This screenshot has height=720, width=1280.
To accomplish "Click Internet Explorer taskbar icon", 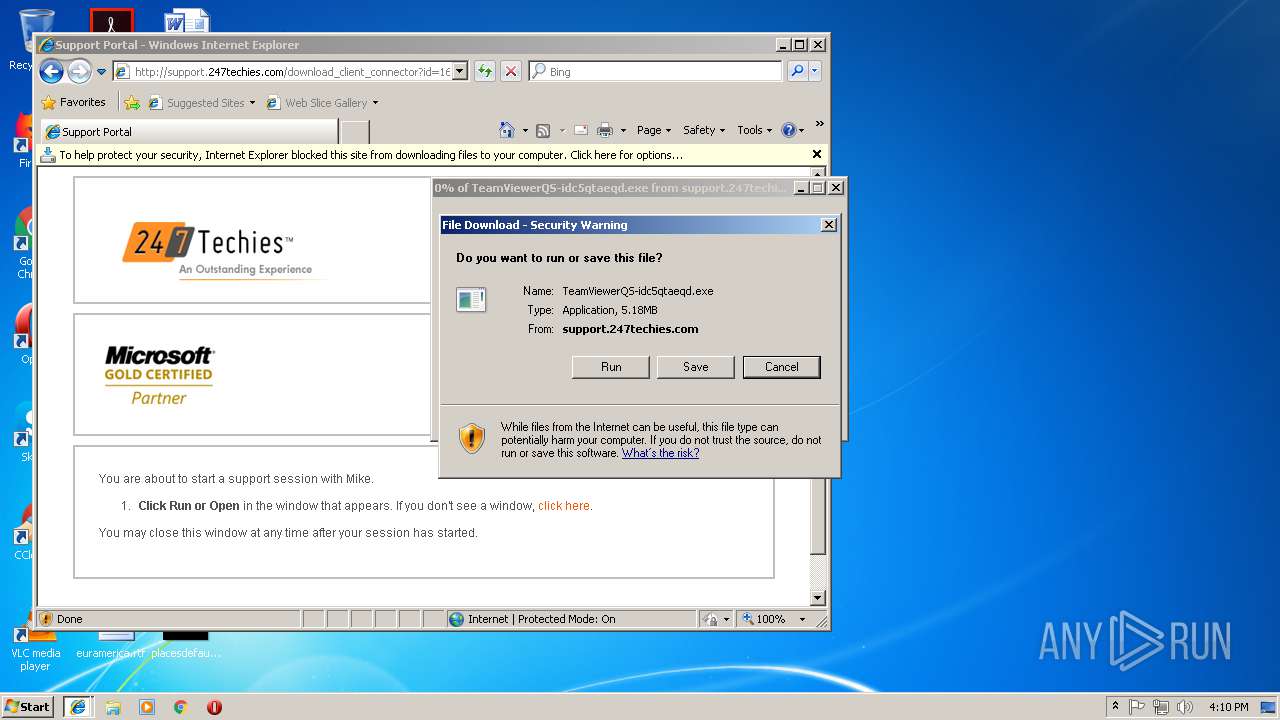I will [x=78, y=707].
